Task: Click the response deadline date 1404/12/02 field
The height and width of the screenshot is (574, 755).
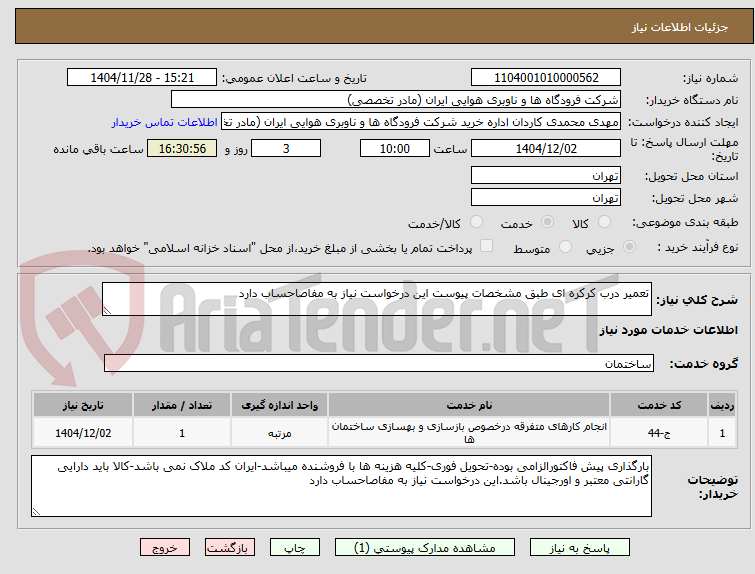Action: 546,148
